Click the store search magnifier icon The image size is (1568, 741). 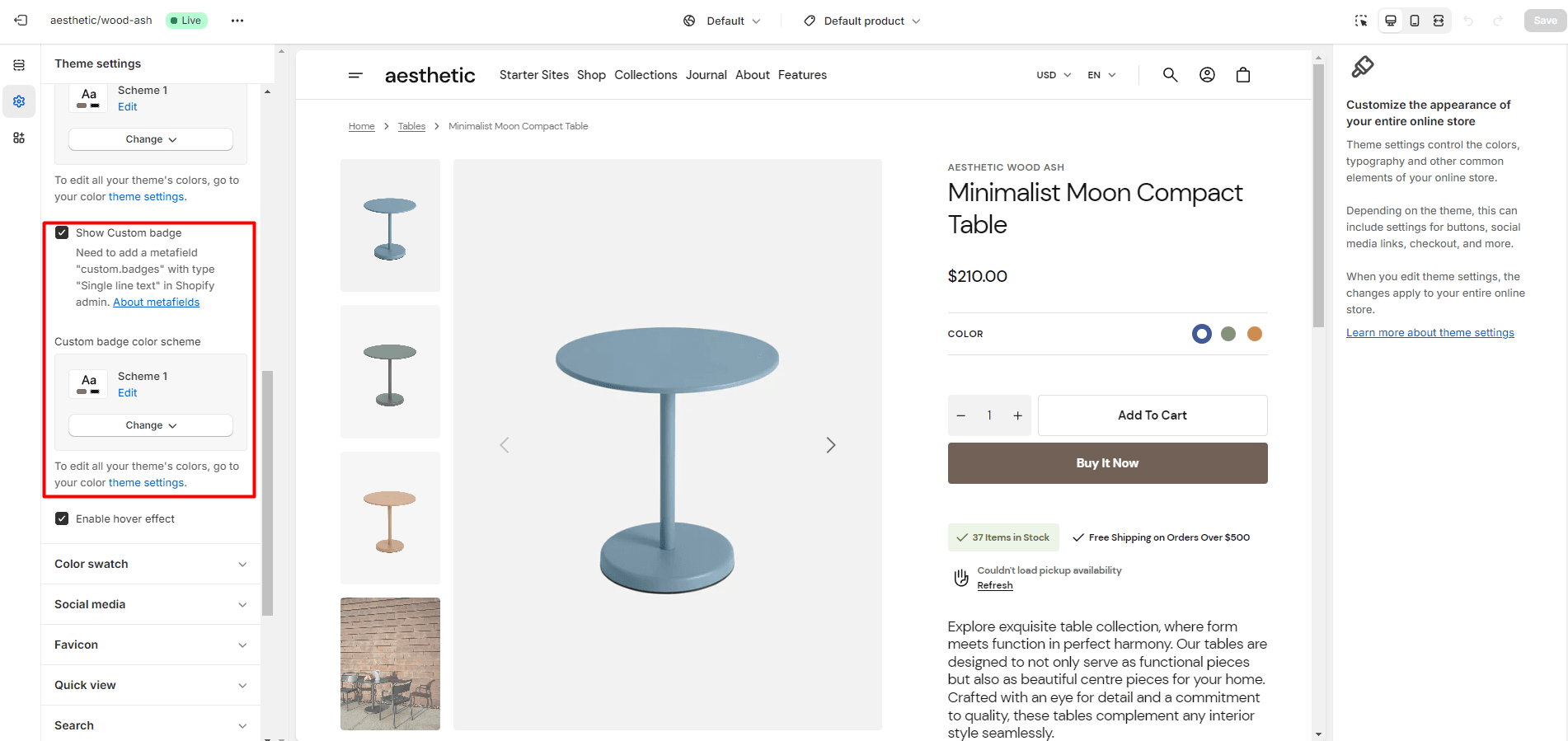click(1170, 75)
